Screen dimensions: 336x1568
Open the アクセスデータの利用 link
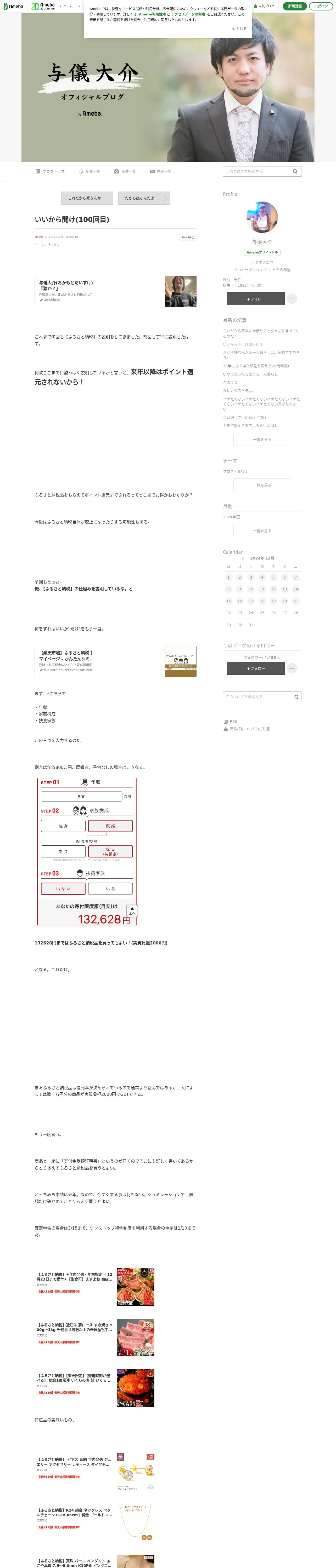coord(188,14)
